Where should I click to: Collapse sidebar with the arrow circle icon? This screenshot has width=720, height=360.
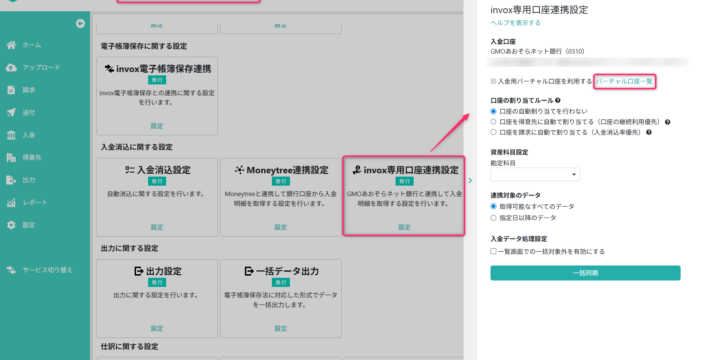tap(80, 24)
